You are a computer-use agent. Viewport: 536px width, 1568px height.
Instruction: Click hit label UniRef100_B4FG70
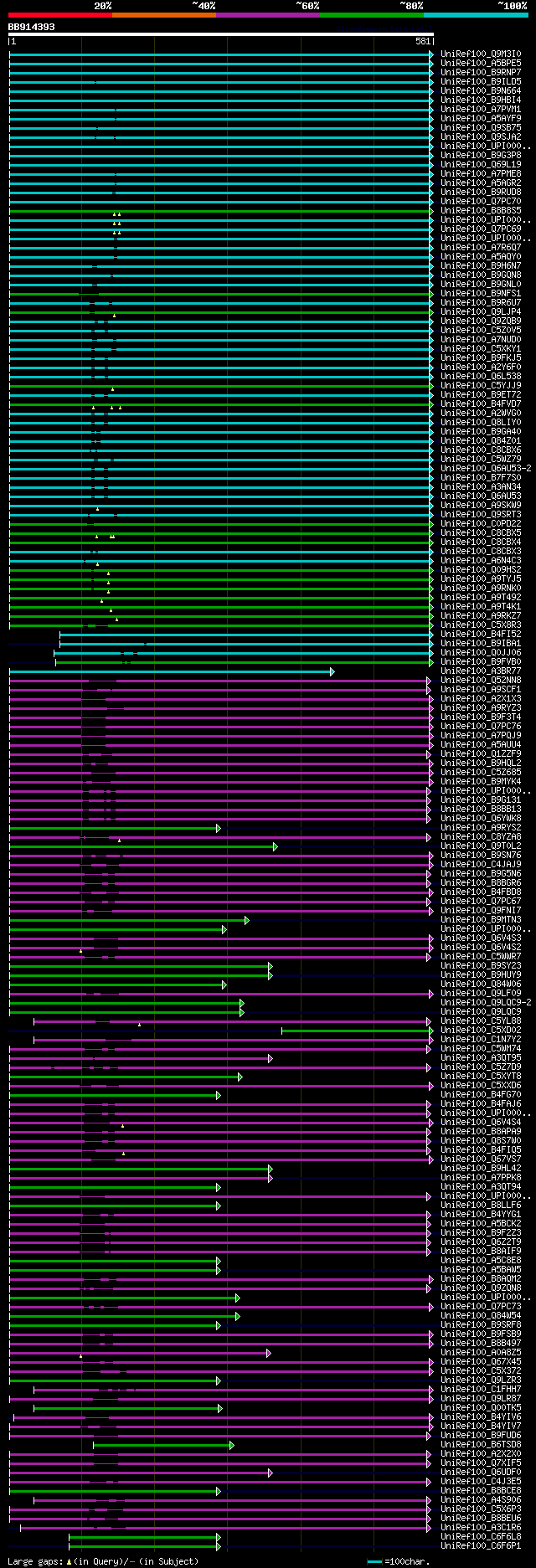[x=481, y=1095]
